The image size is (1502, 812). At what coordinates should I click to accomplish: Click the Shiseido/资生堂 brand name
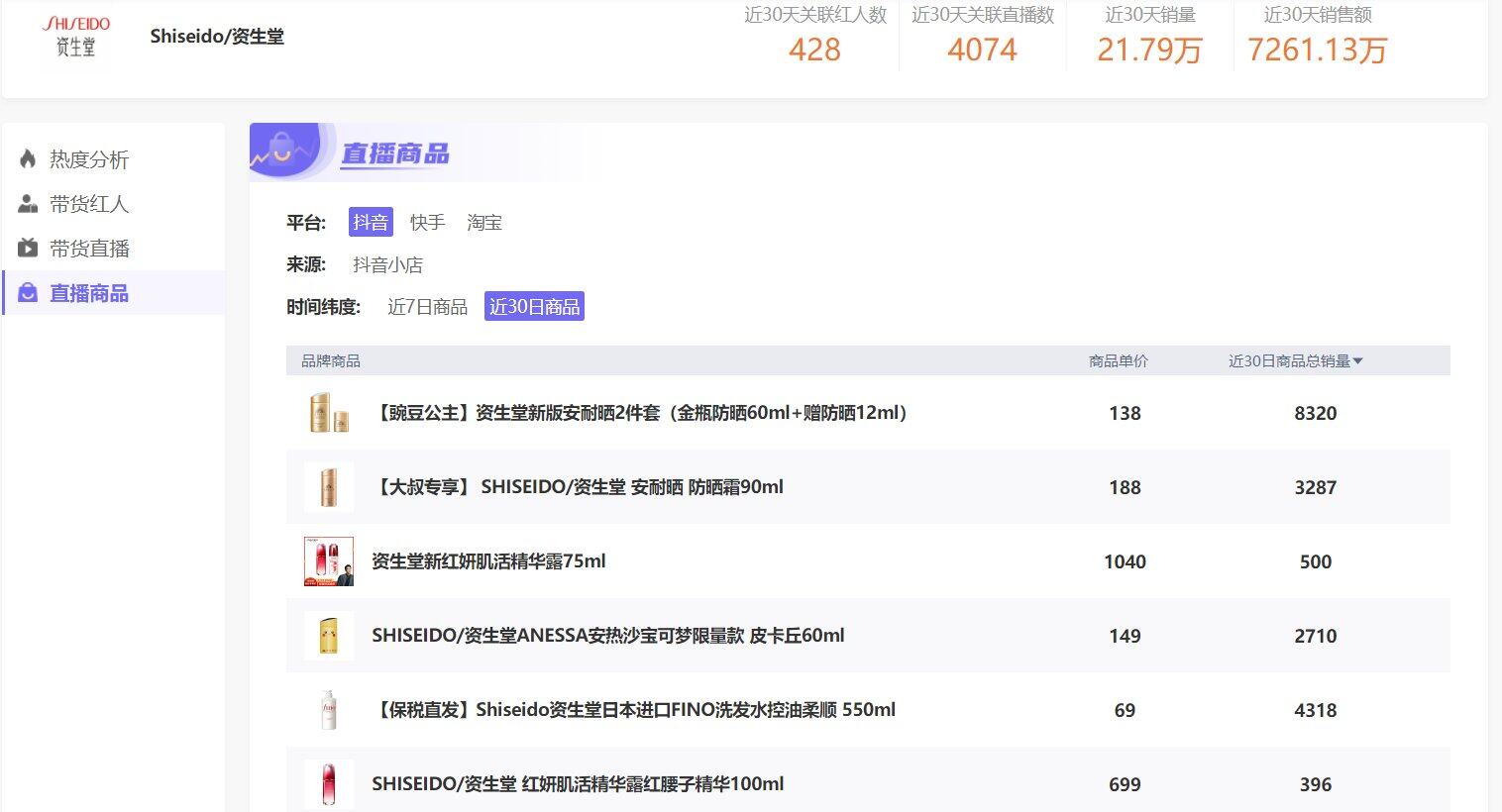pyautogui.click(x=217, y=37)
